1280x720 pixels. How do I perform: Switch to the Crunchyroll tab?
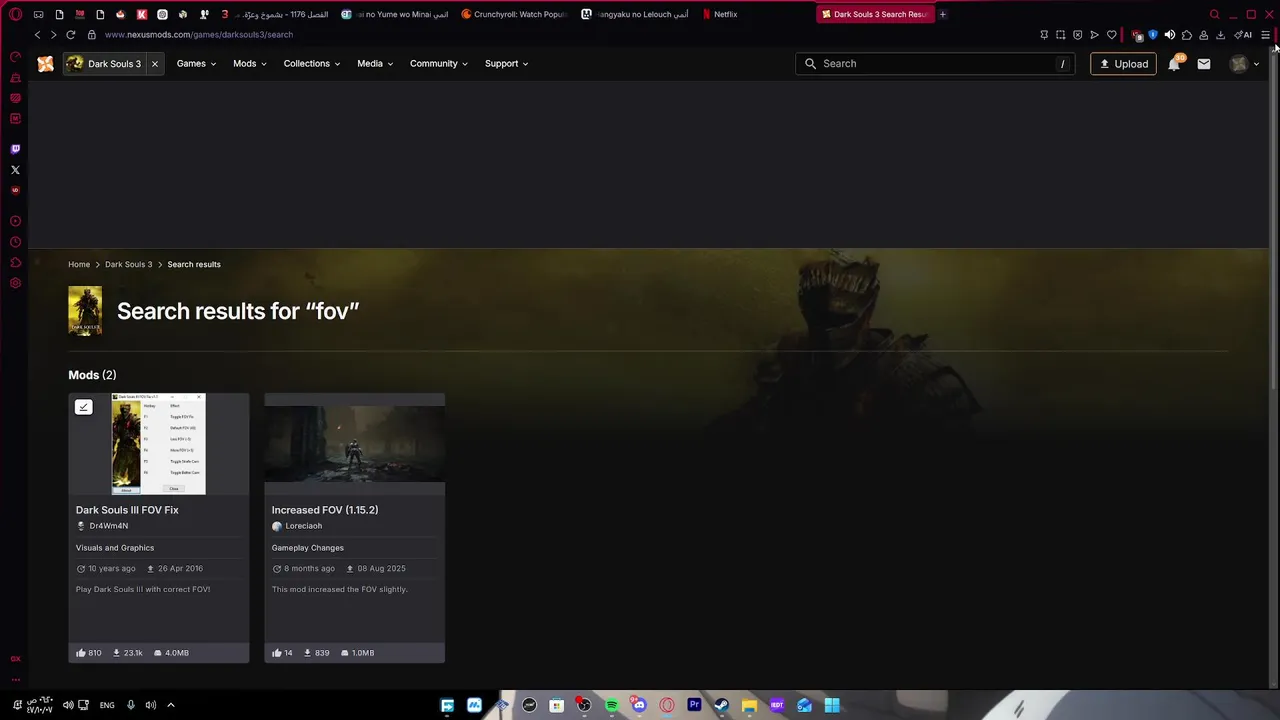coord(515,14)
